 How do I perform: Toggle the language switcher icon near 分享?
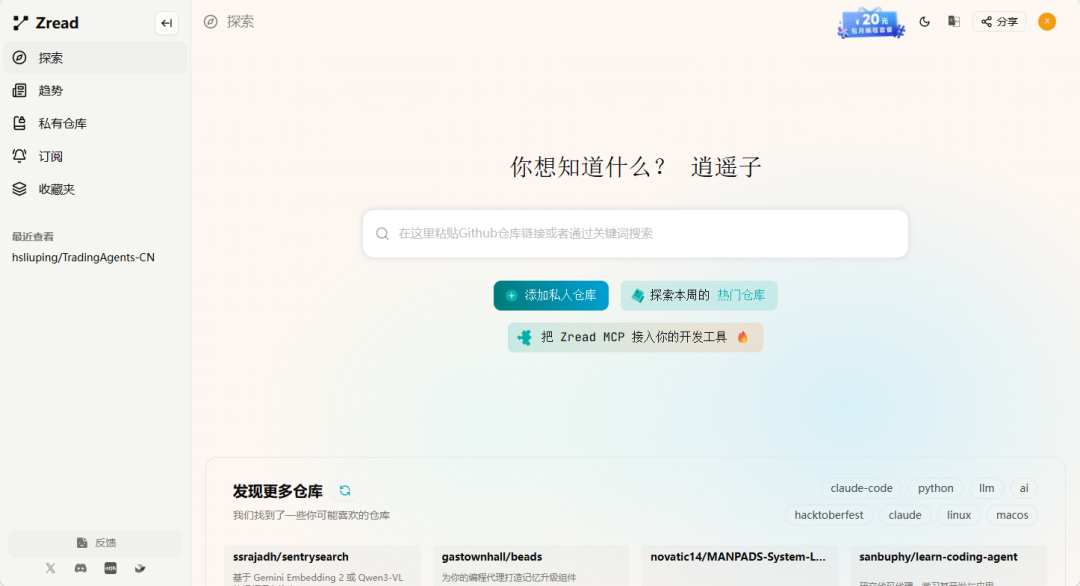(952, 21)
